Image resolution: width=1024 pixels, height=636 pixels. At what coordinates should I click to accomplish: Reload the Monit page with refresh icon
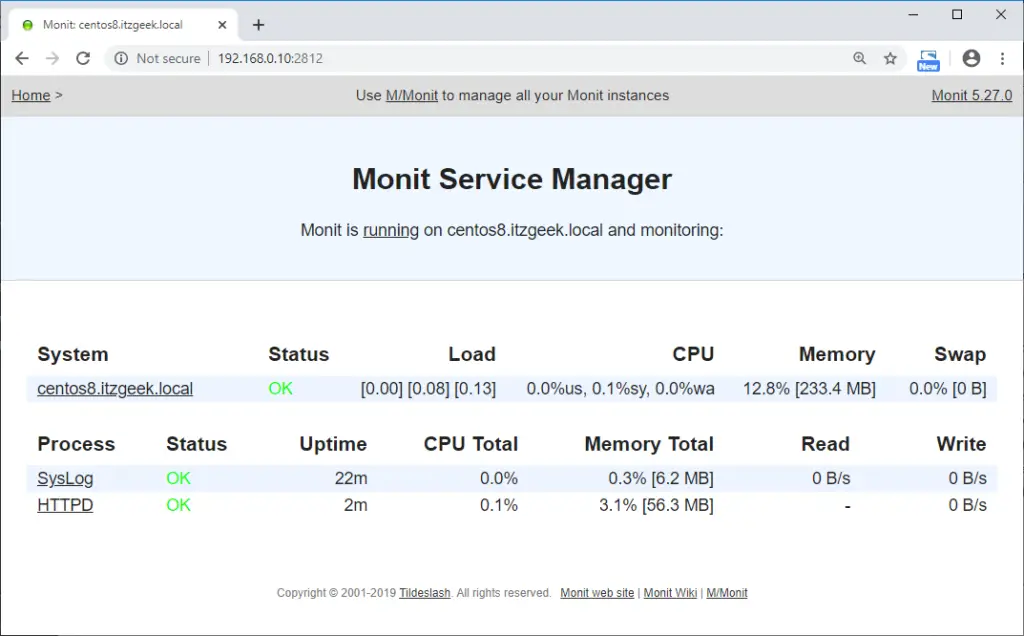point(83,58)
